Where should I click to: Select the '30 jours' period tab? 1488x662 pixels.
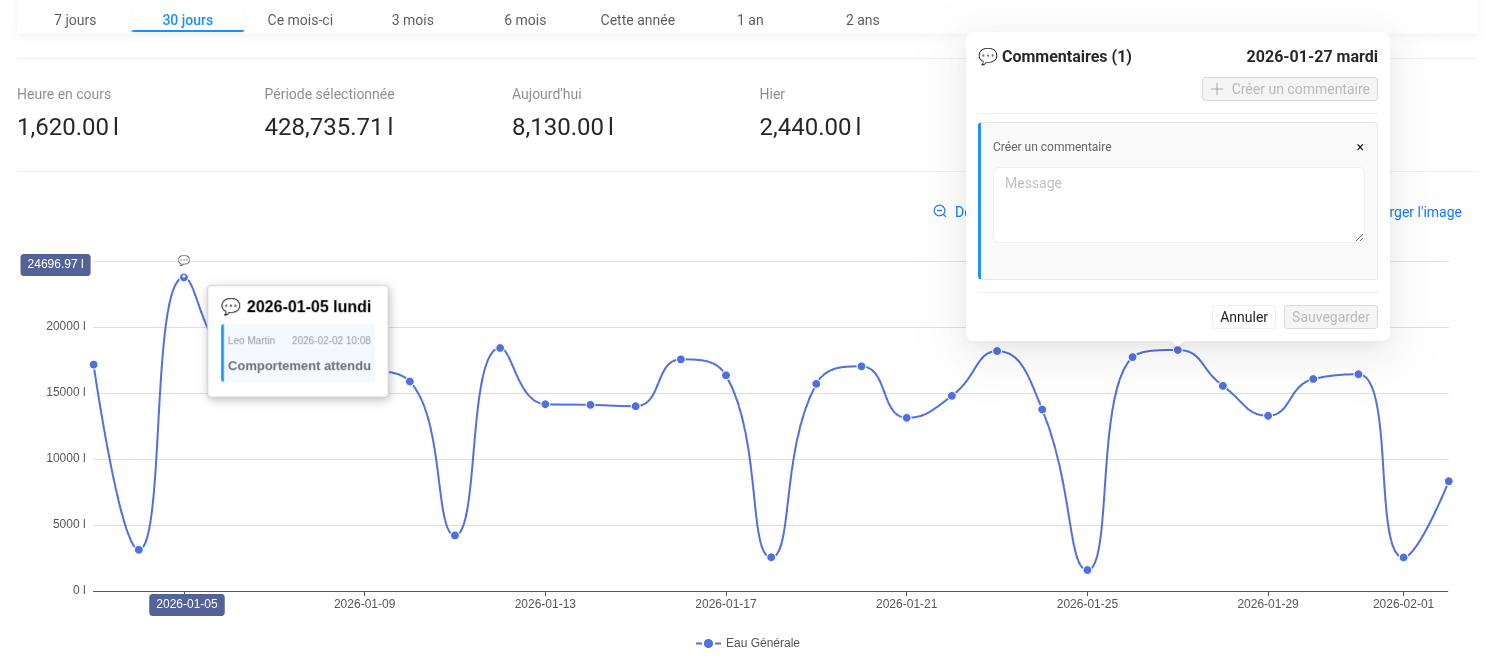pyautogui.click(x=188, y=20)
